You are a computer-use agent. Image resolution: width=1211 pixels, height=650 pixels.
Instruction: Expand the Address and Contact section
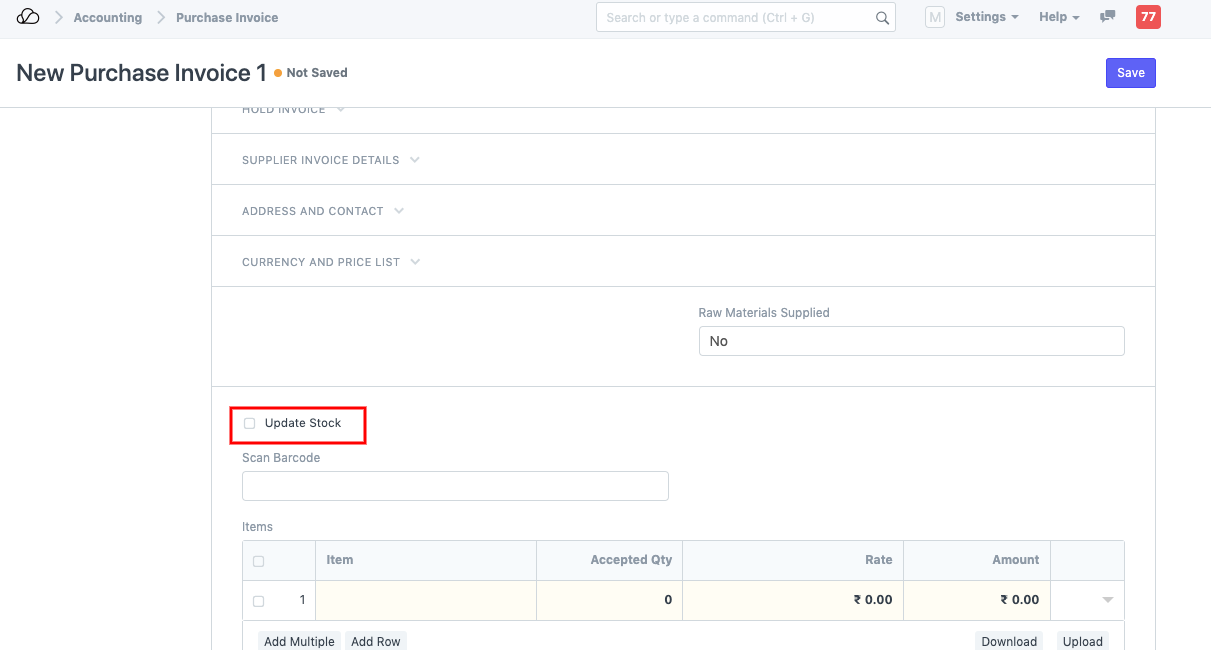pyautogui.click(x=322, y=211)
